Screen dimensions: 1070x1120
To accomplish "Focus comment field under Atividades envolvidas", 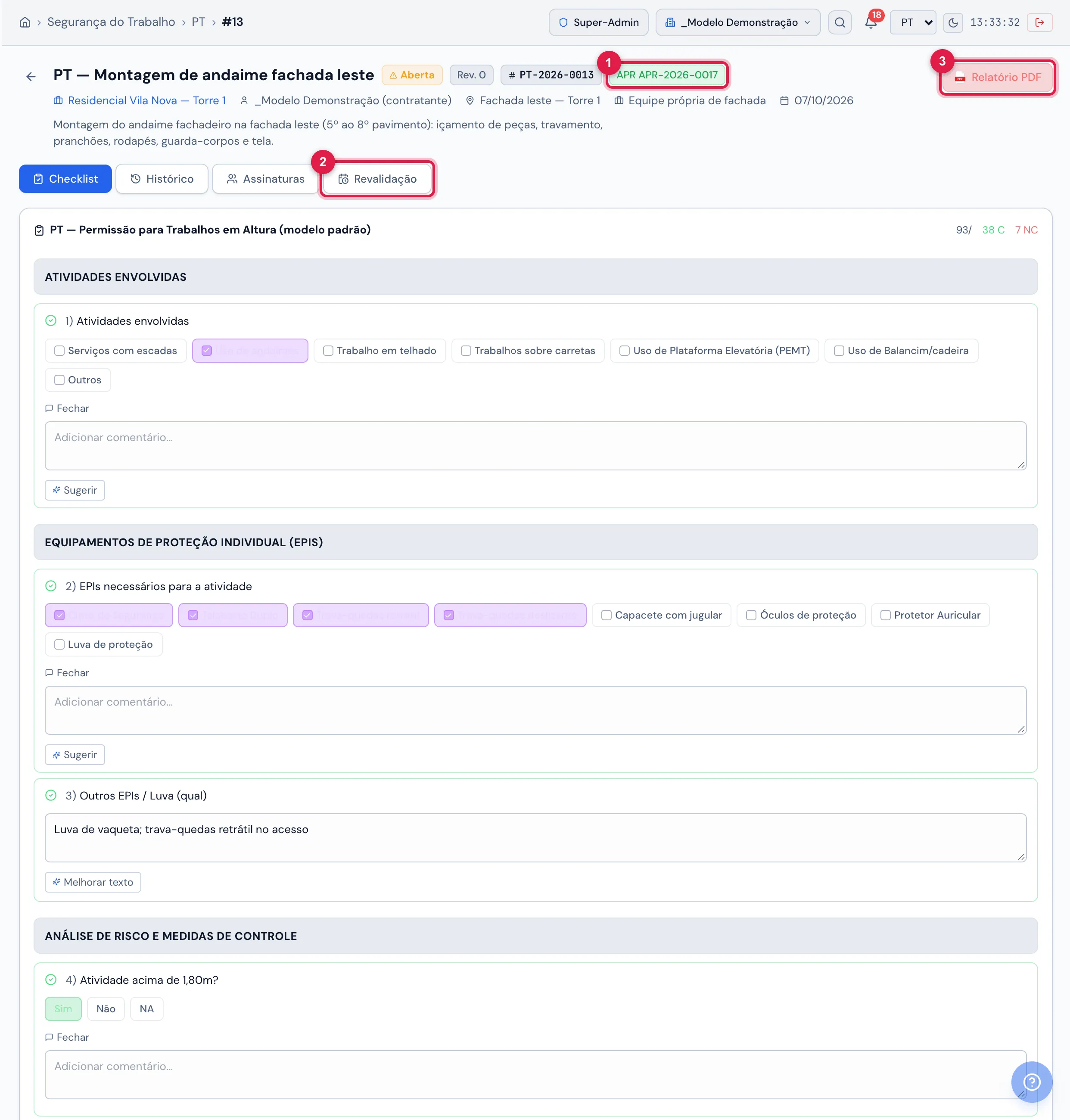I will tap(535, 446).
